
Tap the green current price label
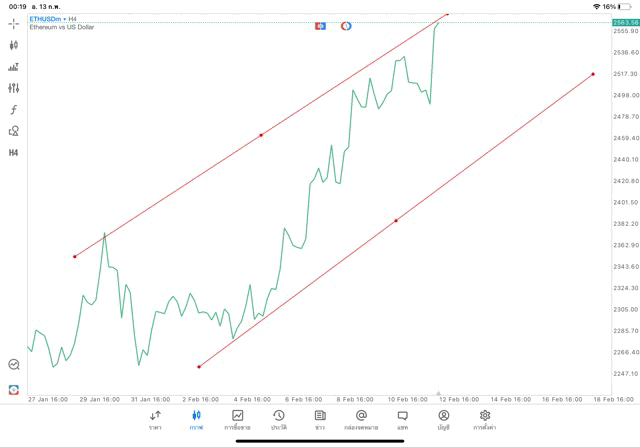pos(625,22)
